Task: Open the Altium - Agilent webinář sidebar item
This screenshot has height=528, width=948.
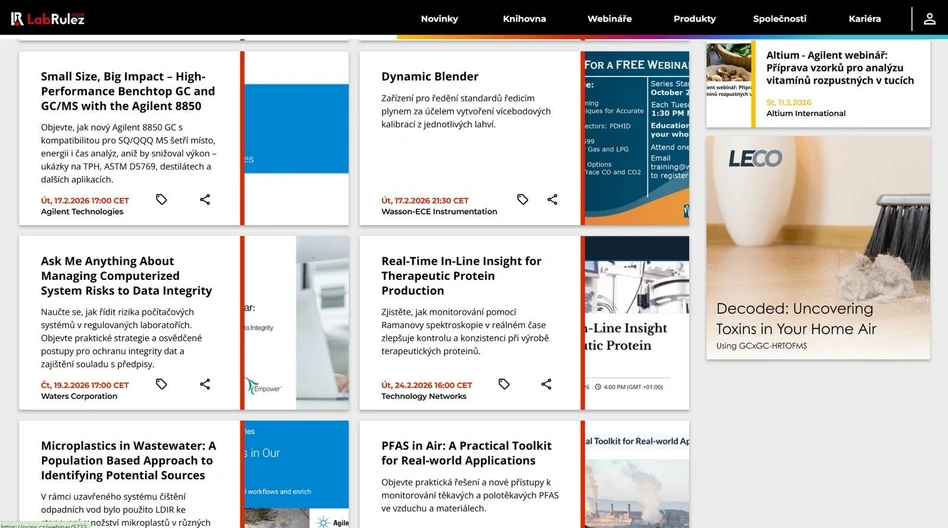Action: [x=840, y=68]
